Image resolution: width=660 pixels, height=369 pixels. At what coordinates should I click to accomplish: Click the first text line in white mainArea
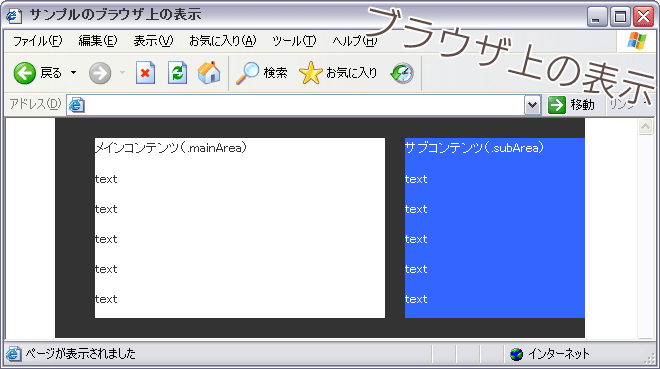pyautogui.click(x=106, y=179)
